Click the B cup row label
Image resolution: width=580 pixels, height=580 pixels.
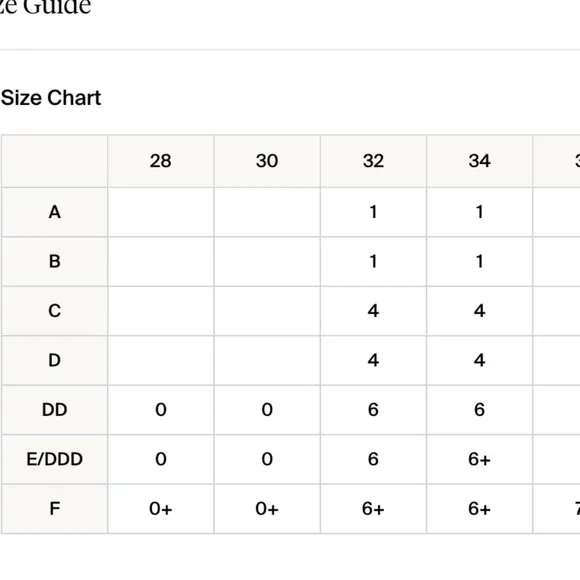click(54, 262)
